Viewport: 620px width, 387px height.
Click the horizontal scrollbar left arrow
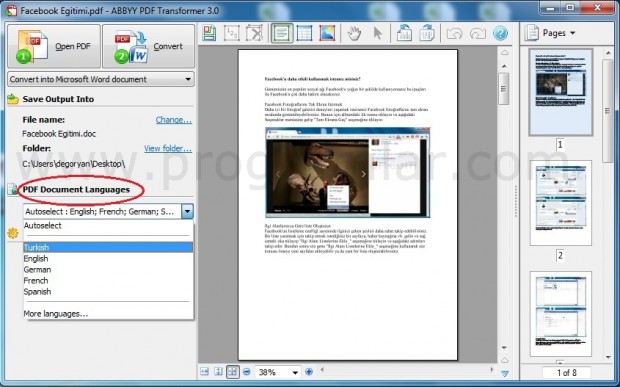click(322, 370)
